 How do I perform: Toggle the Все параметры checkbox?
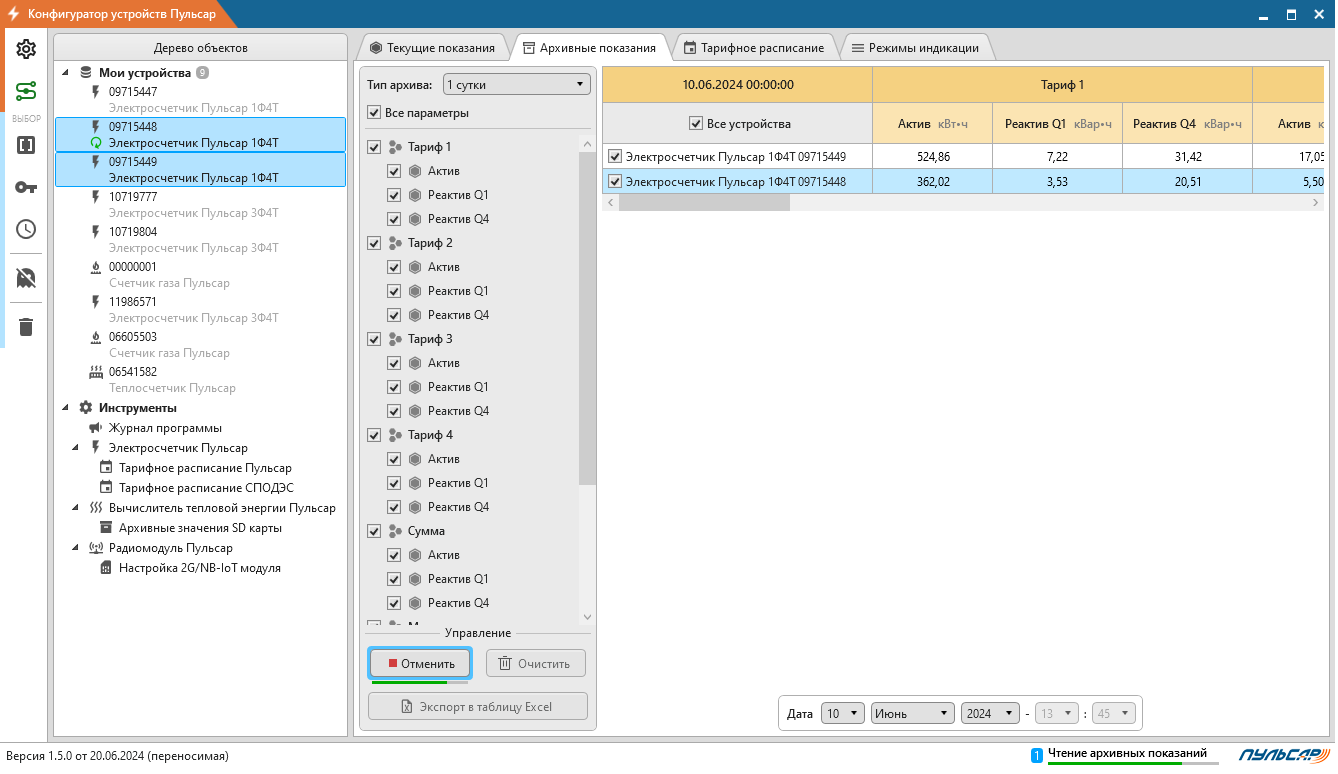374,113
